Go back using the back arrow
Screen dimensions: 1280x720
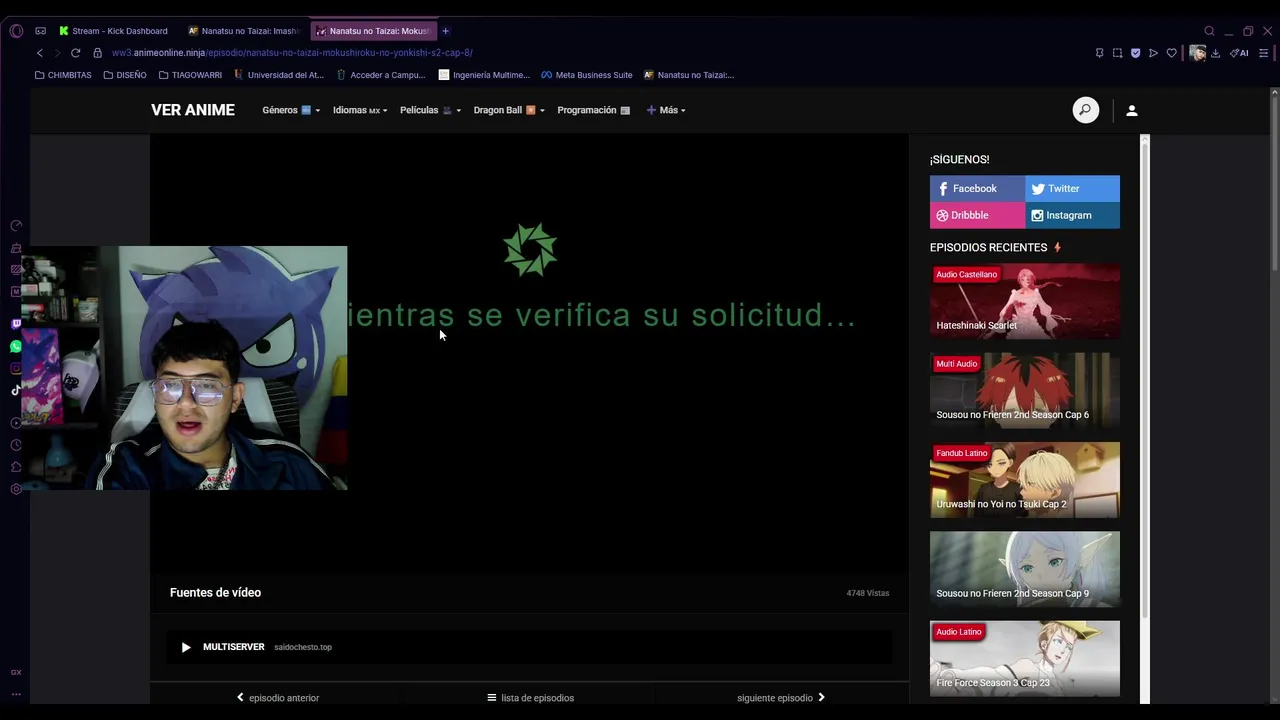(40, 53)
